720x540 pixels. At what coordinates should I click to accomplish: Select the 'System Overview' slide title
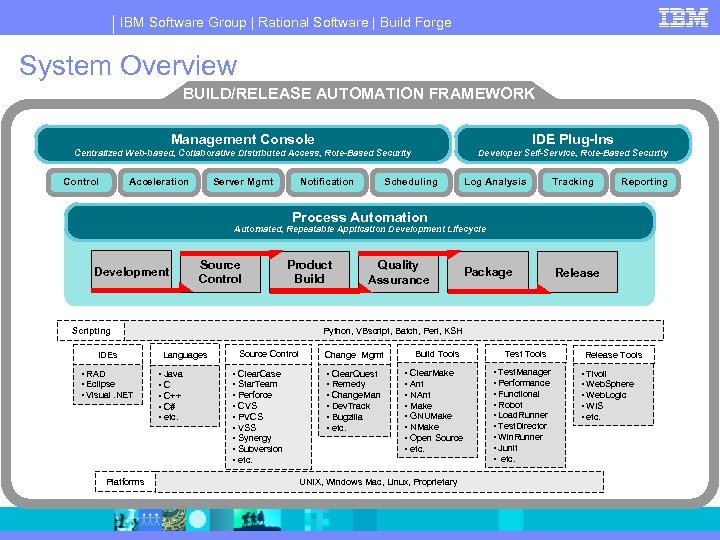[128, 66]
